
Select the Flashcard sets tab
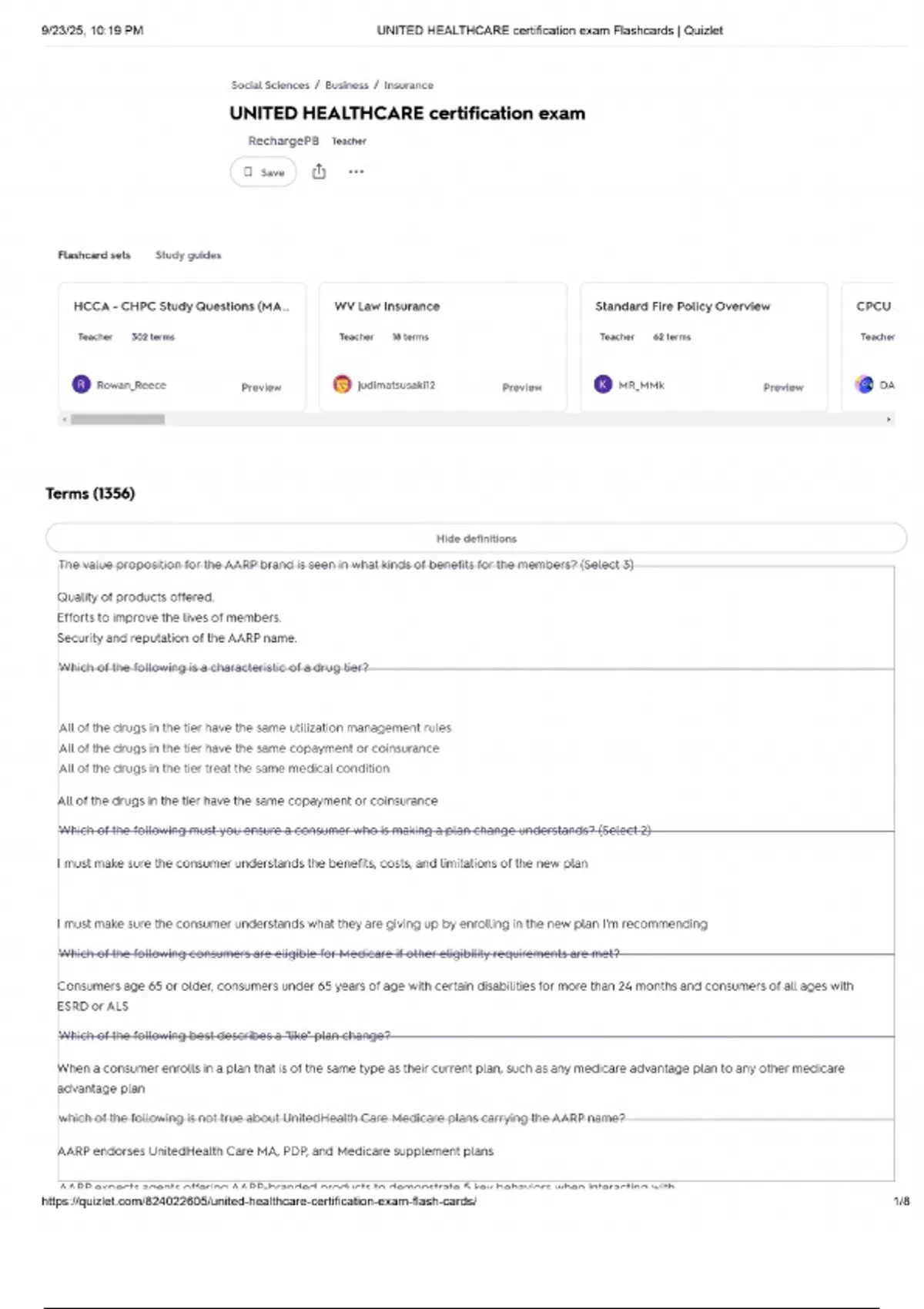click(x=94, y=255)
